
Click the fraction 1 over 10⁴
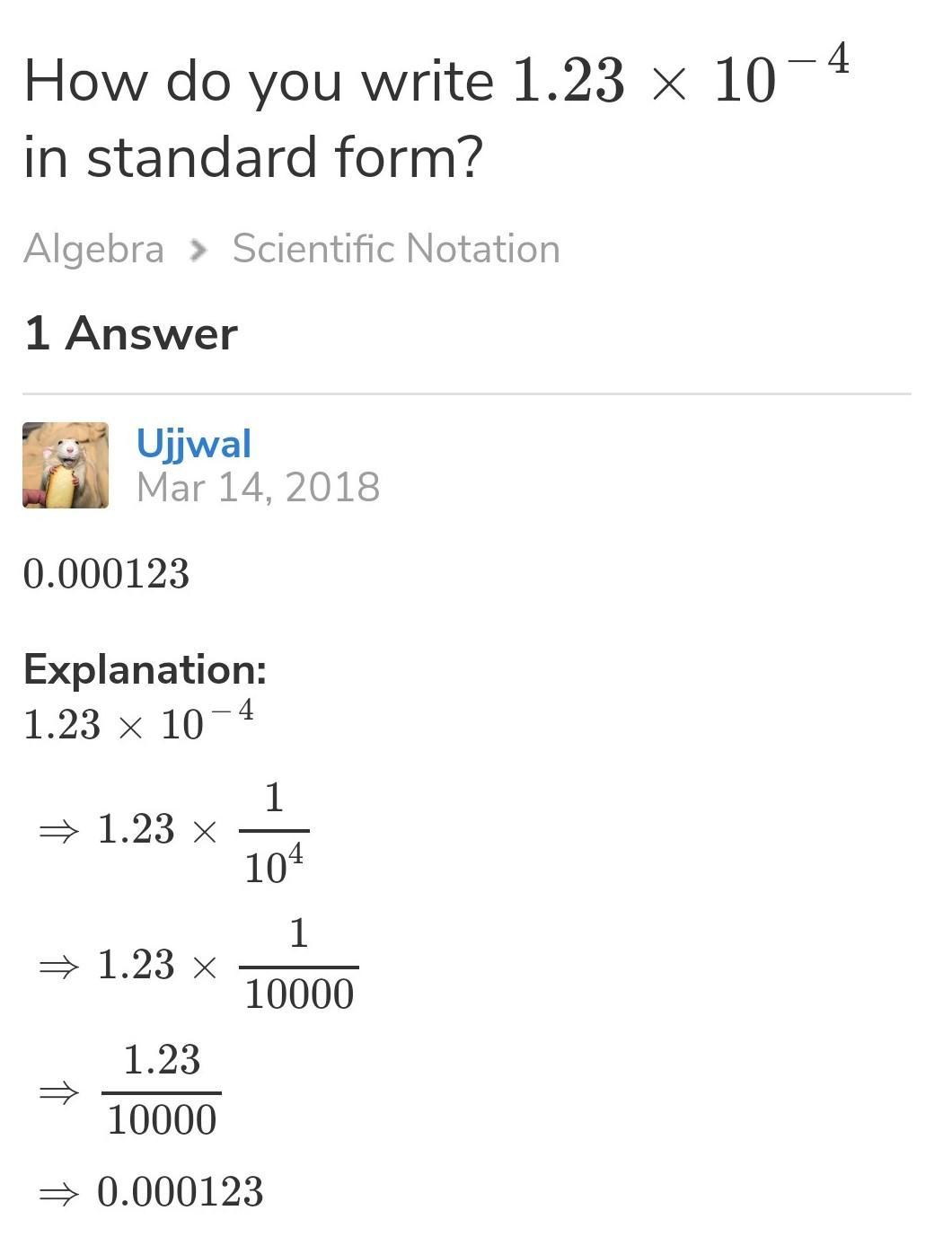click(x=274, y=833)
